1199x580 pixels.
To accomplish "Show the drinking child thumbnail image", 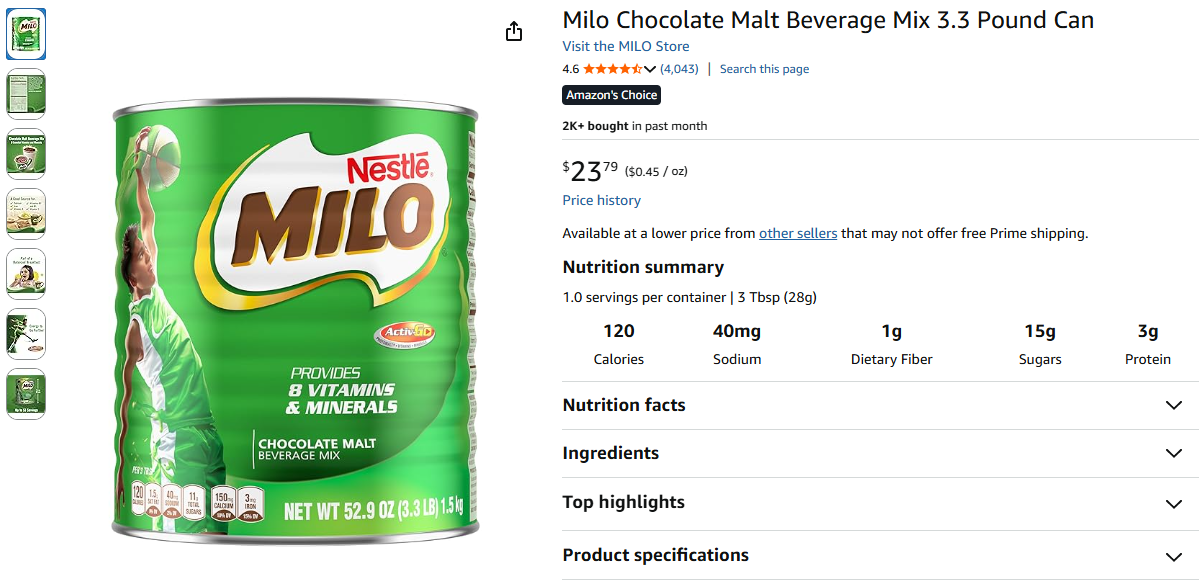I will [x=26, y=274].
